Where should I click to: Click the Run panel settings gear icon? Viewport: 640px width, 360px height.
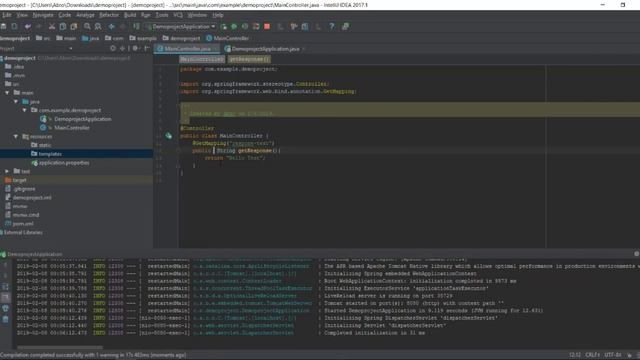tap(636, 254)
